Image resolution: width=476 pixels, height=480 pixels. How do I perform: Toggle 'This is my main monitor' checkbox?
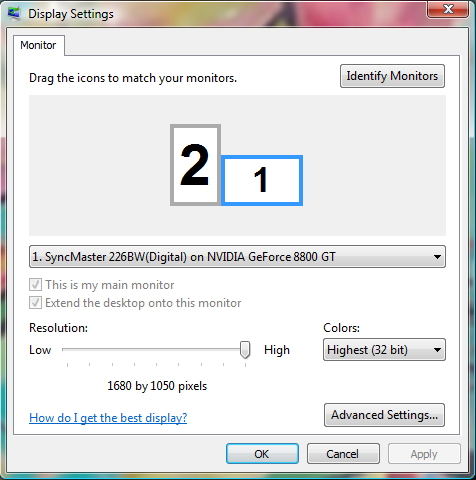point(35,285)
